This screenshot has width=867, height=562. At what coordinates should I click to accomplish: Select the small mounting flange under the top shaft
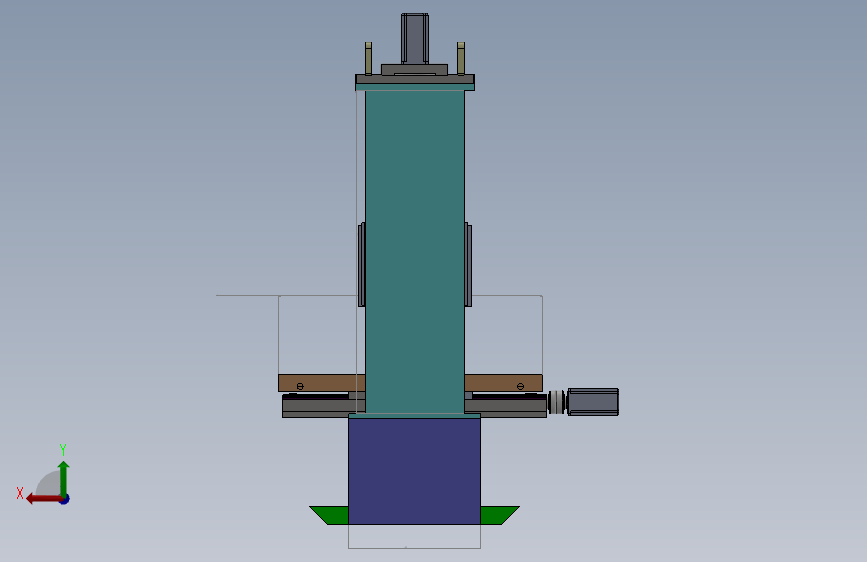tap(415, 70)
